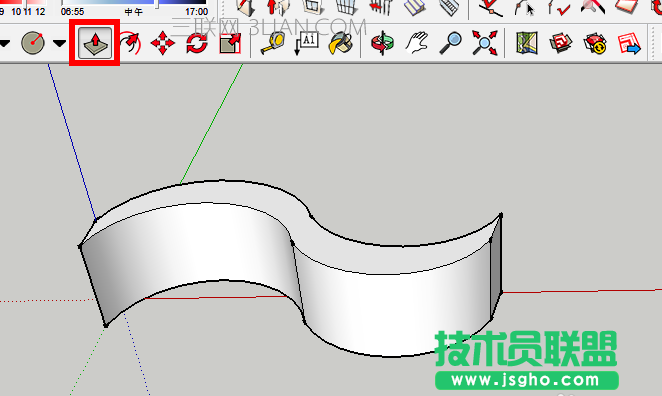Viewport: 662px width, 396px height.
Task: Click the plugin icon with red checkmark
Action: click(x=559, y=8)
